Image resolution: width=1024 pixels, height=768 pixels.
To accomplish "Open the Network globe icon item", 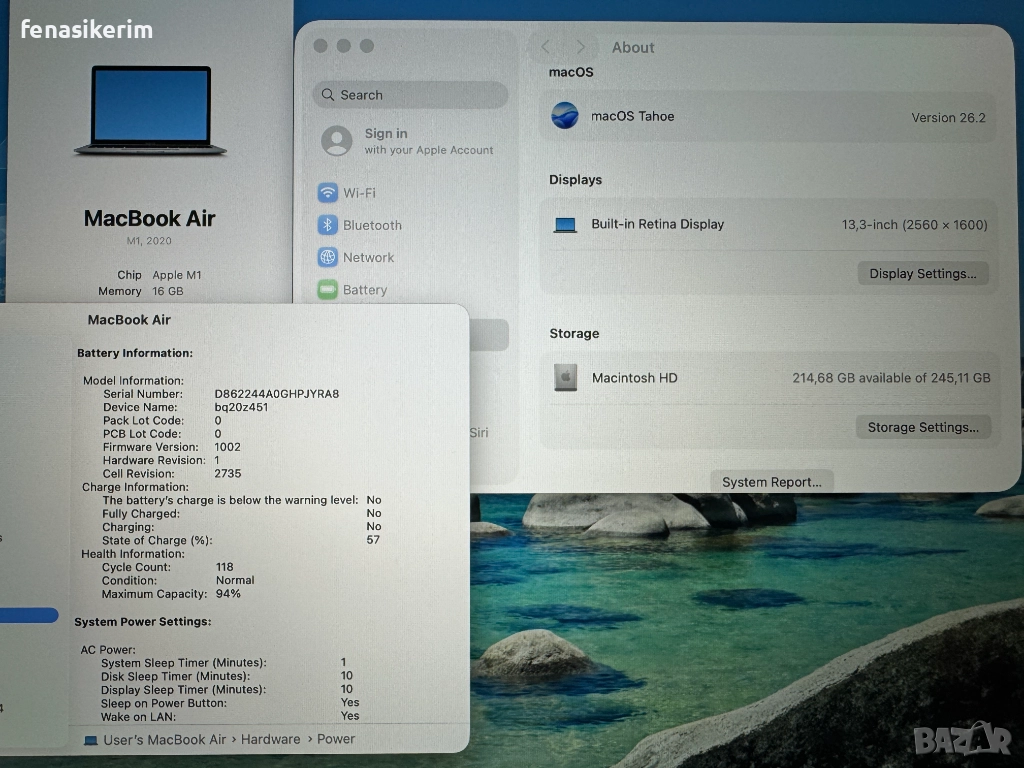I will click(328, 257).
